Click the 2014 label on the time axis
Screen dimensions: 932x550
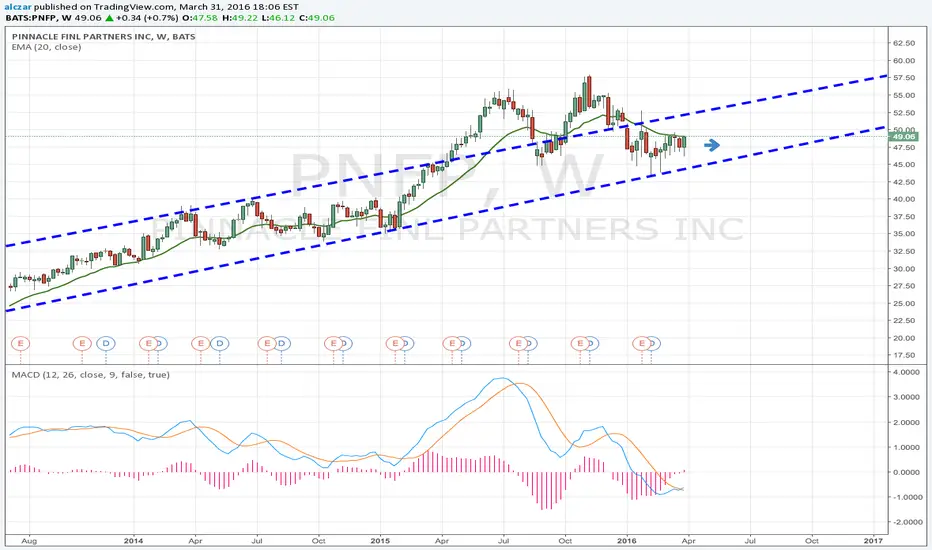[x=133, y=540]
